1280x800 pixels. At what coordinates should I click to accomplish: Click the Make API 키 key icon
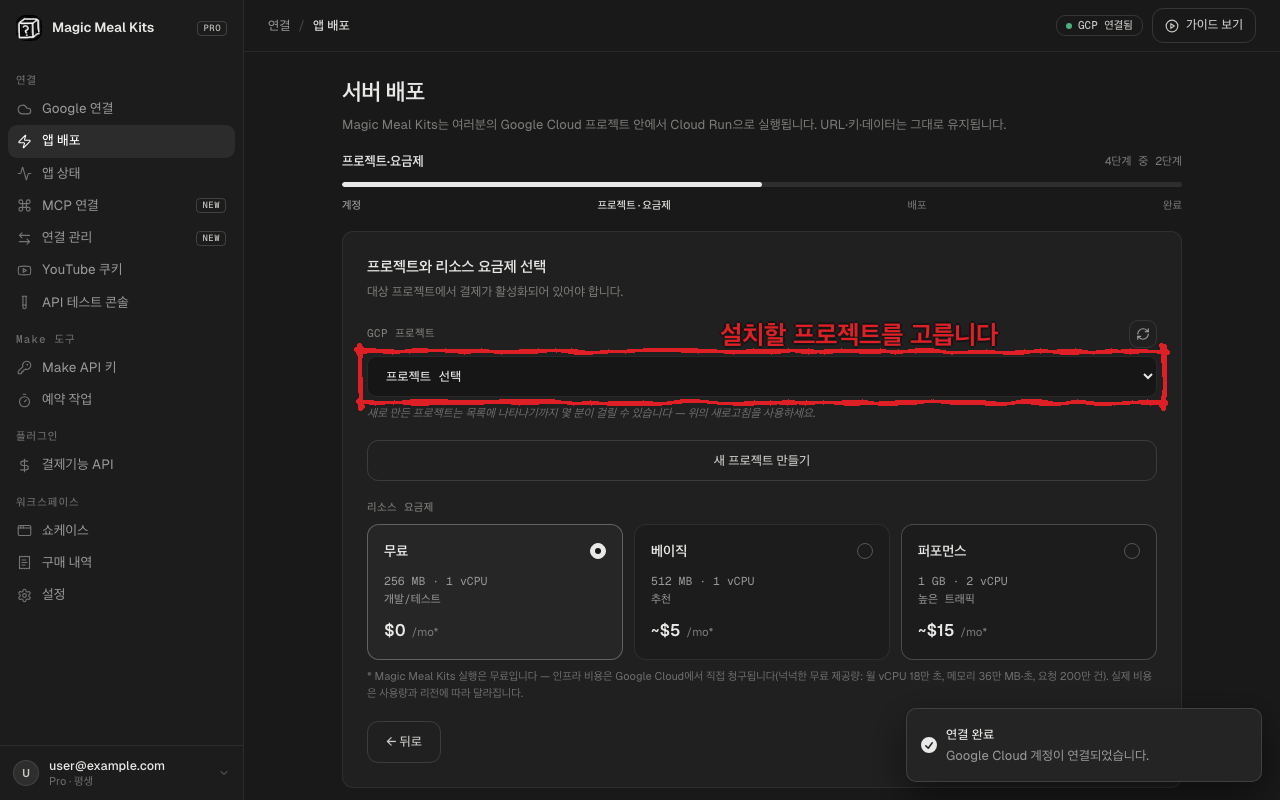[x=25, y=368]
